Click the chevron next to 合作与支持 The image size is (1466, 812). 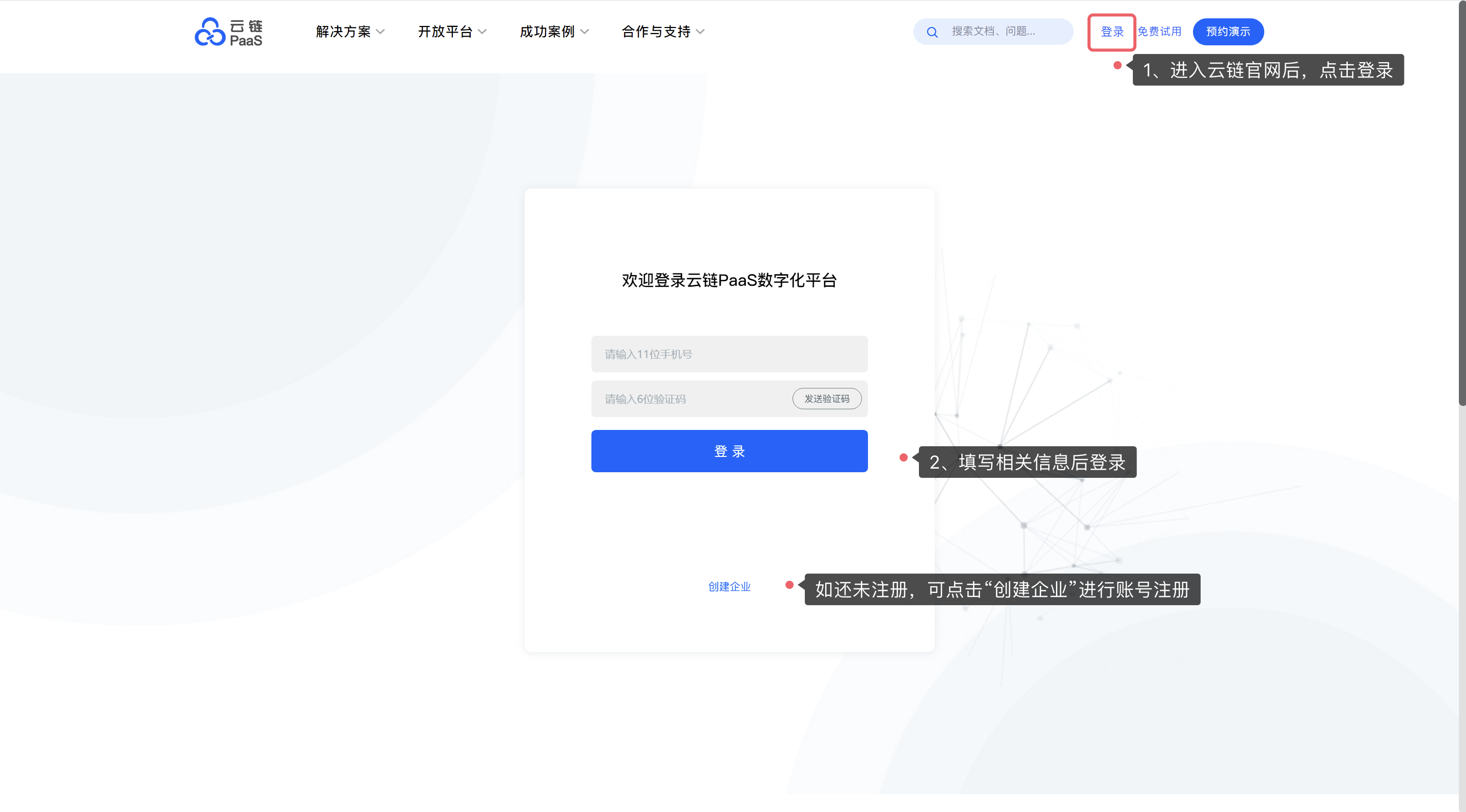700,32
